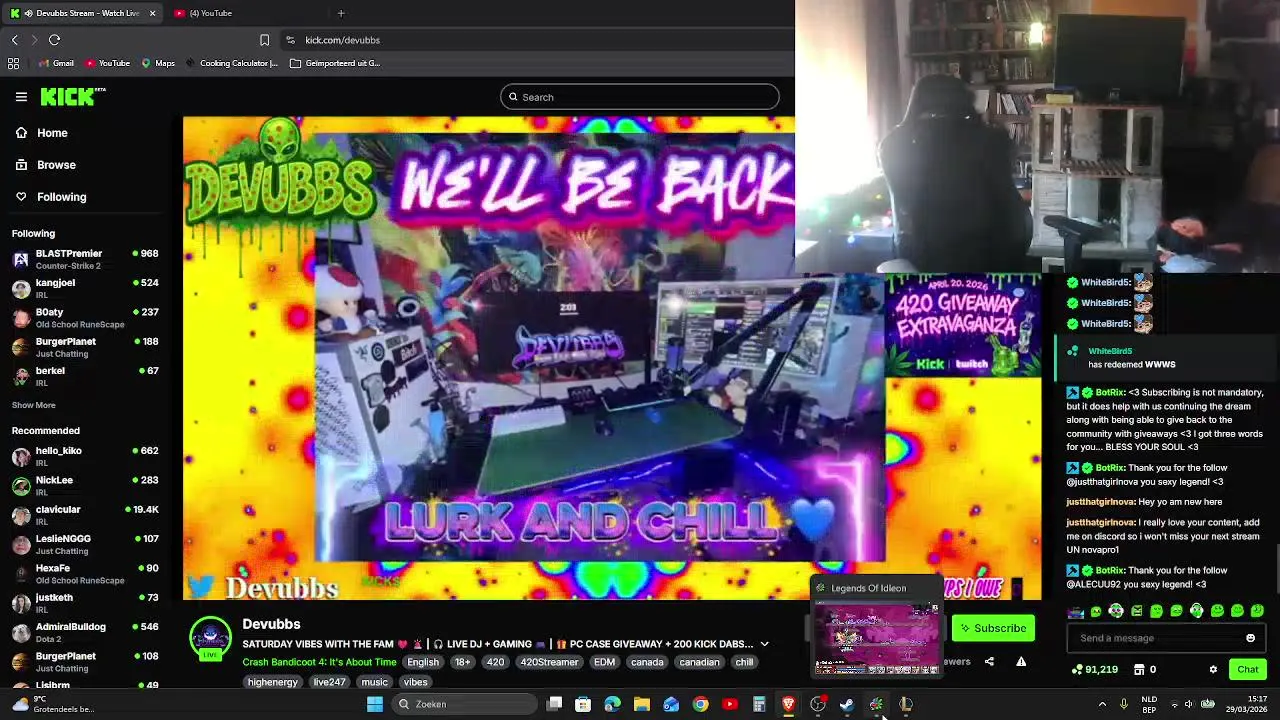
Task: Click the Subscribe button
Action: point(993,628)
